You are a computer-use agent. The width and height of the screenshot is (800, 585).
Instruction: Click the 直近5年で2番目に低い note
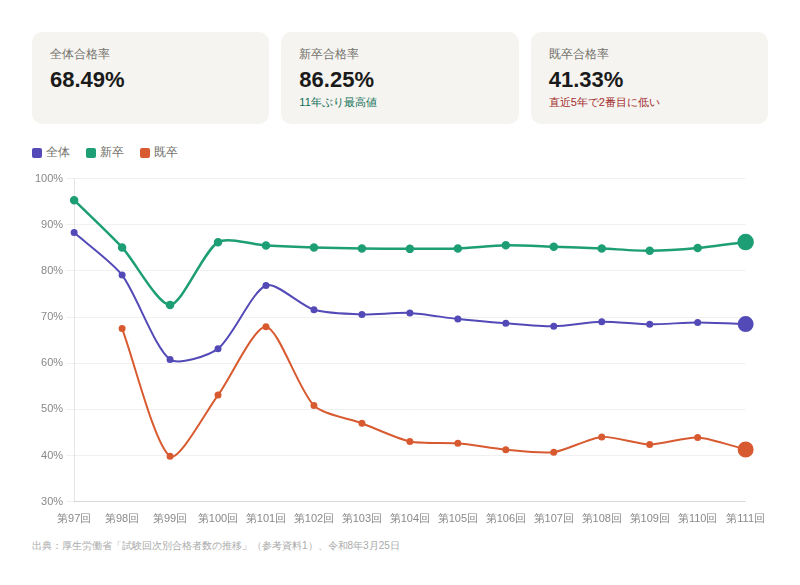coord(604,102)
